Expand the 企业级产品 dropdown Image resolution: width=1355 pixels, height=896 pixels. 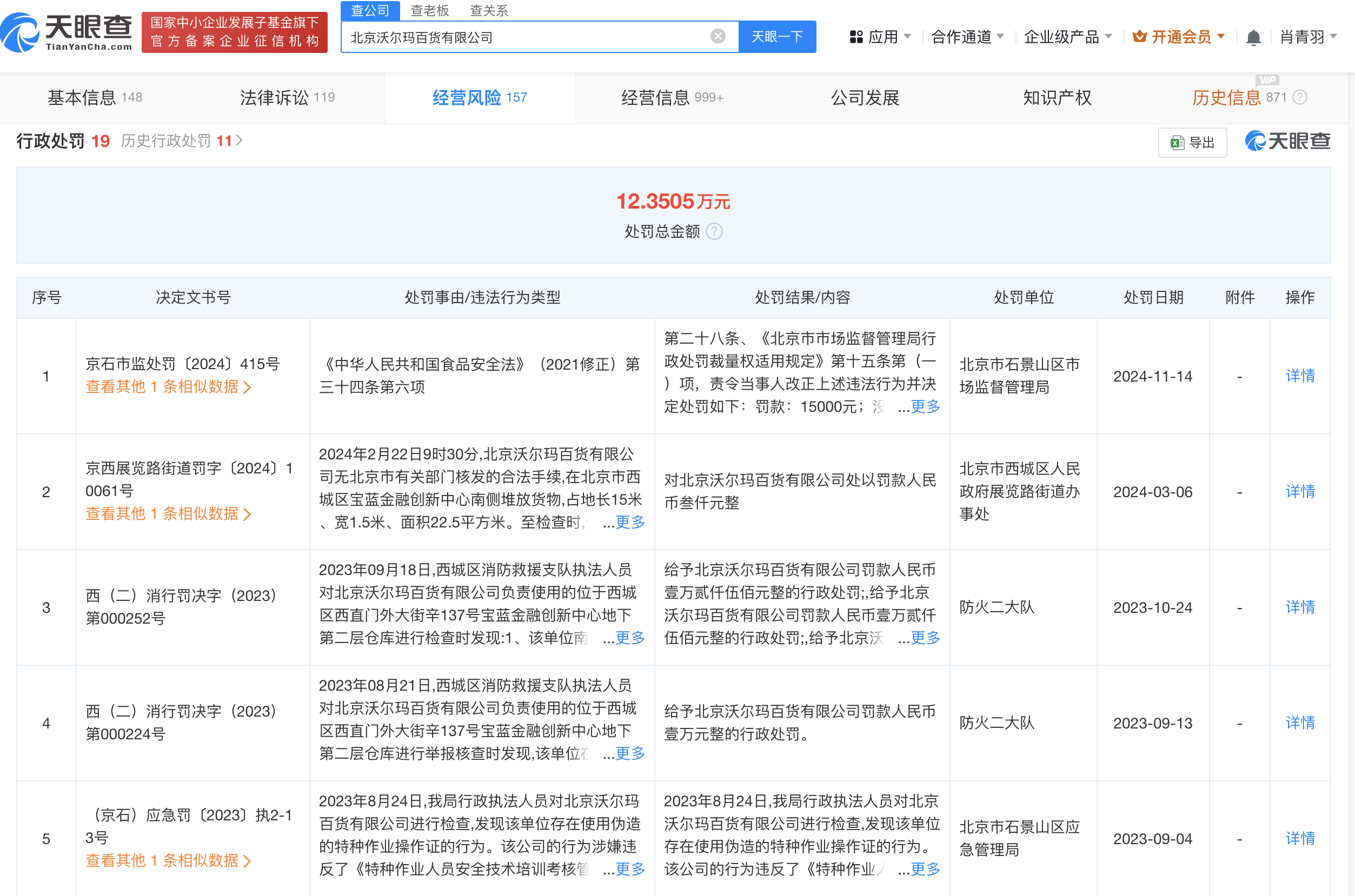tap(1067, 37)
